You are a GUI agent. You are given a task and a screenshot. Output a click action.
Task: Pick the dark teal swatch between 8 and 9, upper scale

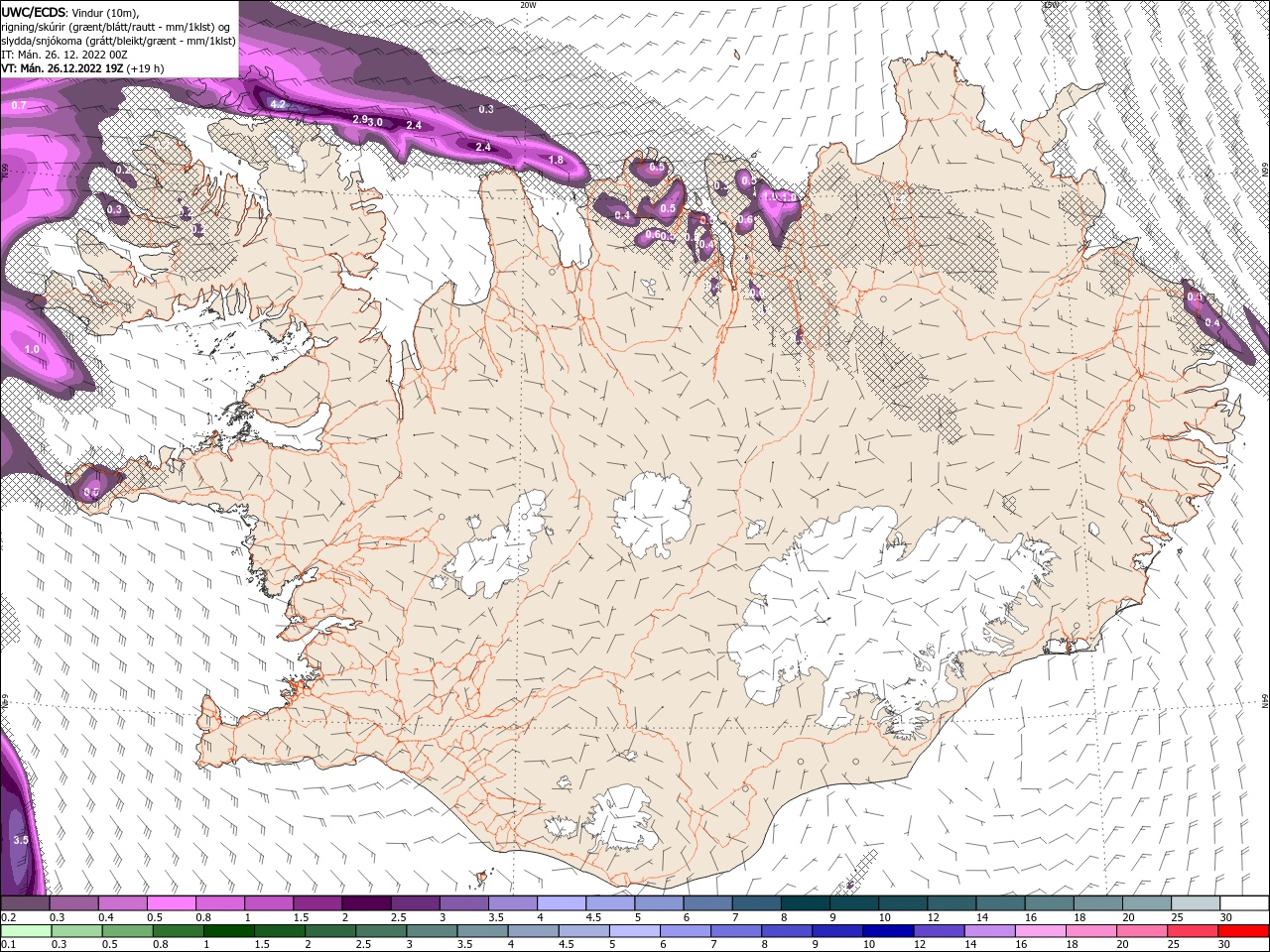coord(806,903)
